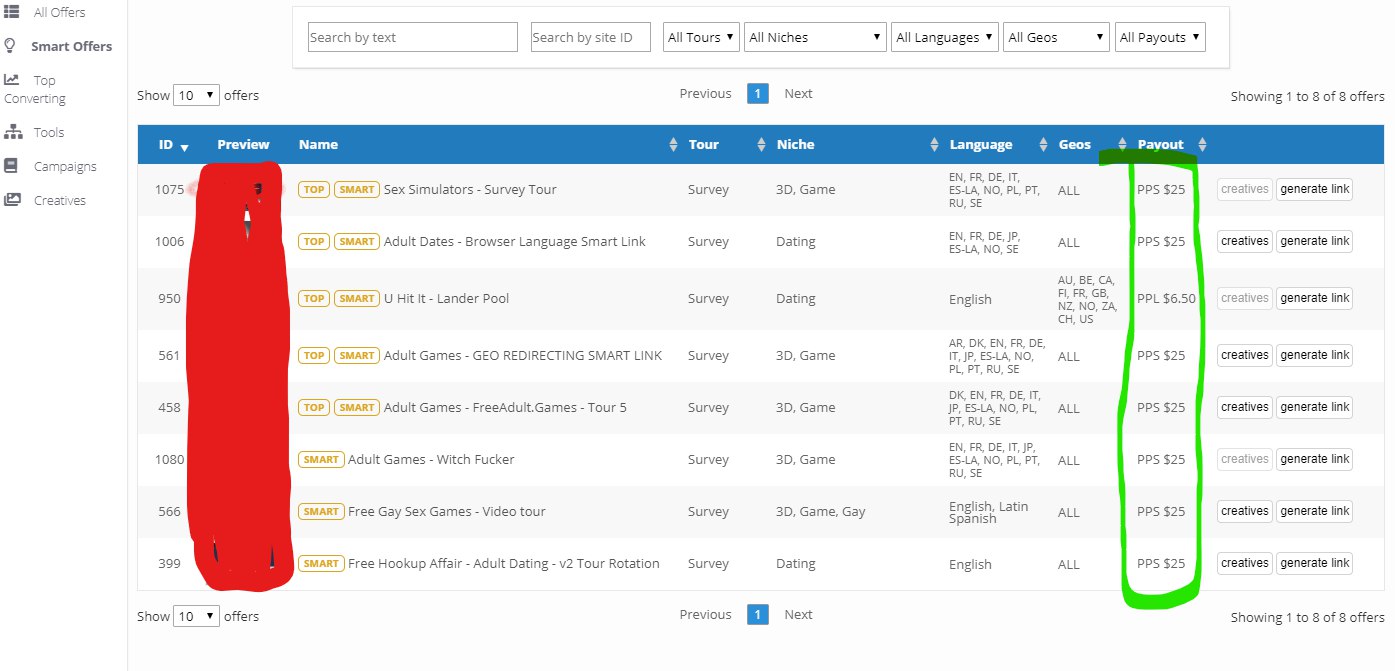Click payout PPL $6.50 cell

click(1166, 298)
